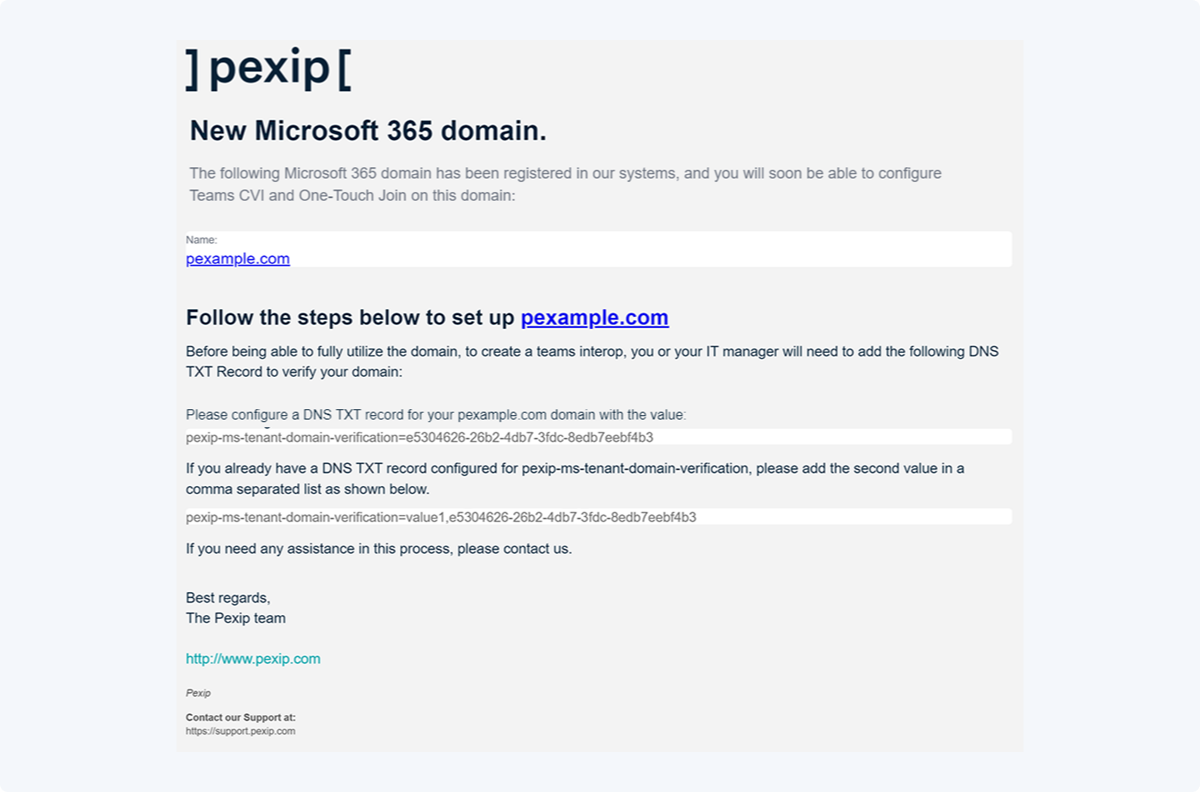Open pexample.com link in the setup heading
The width and height of the screenshot is (1200, 792).
[x=594, y=318]
